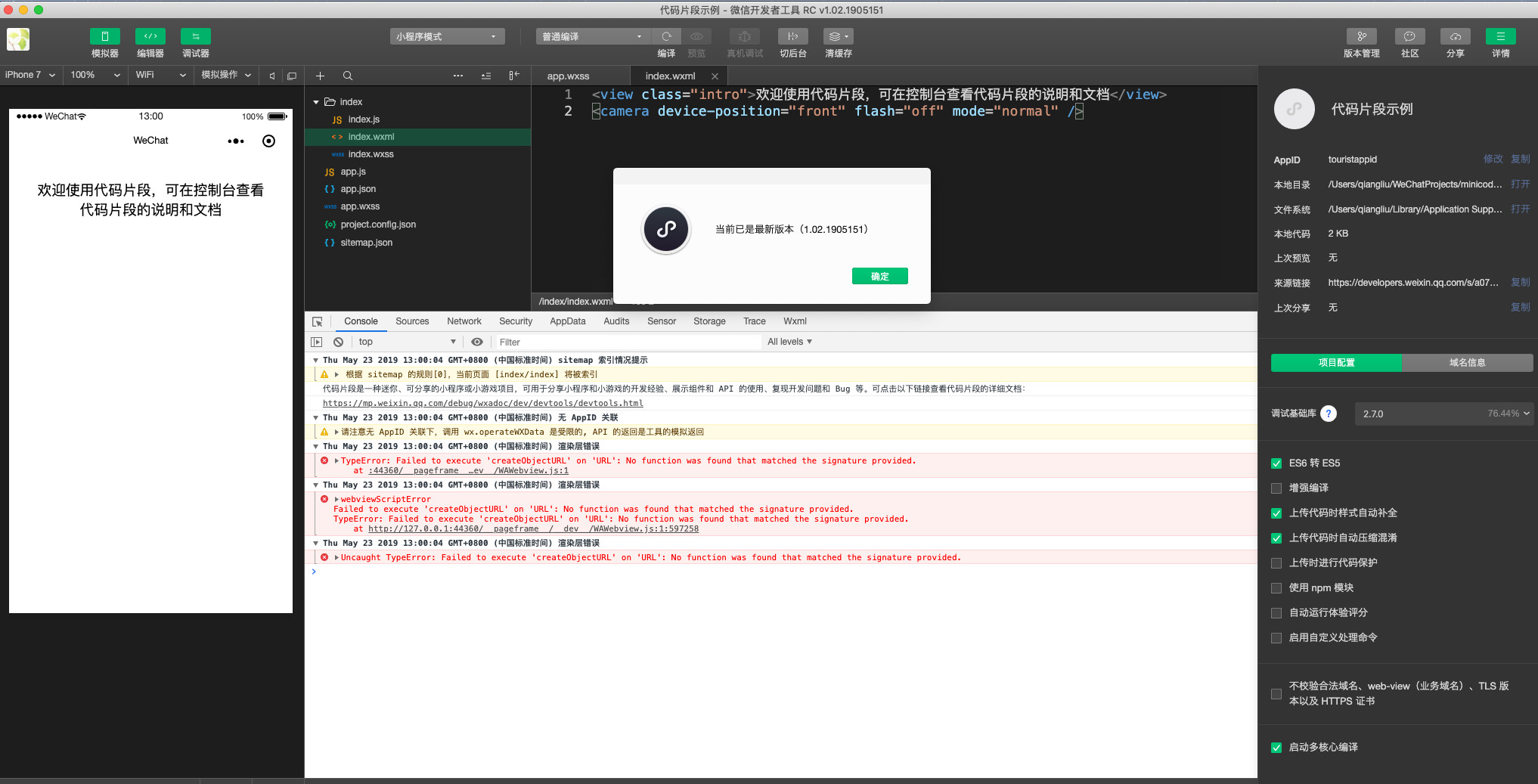Search files with the magnifier icon

(348, 76)
